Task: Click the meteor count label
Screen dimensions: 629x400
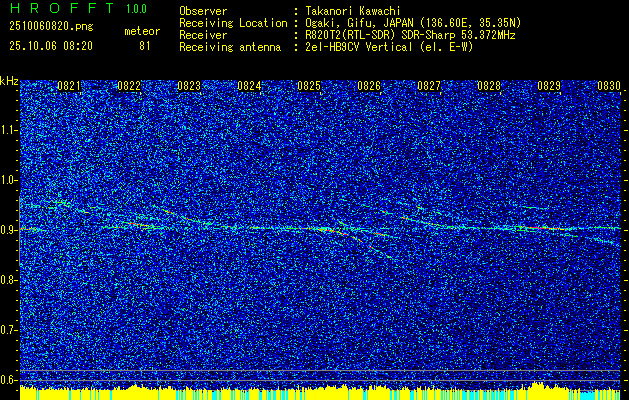Action: click(x=142, y=31)
